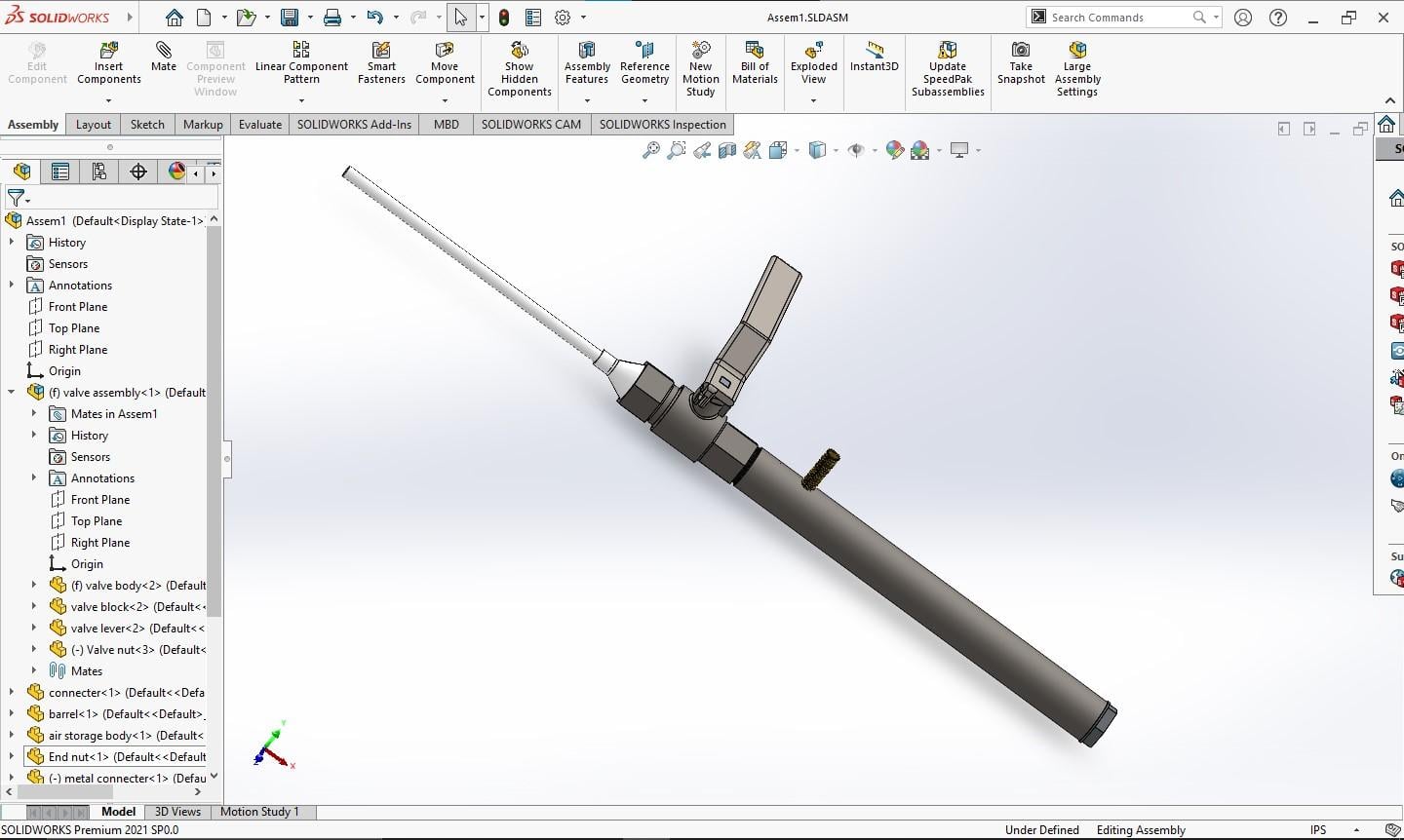Expand Mates in Assem1 folder
The image size is (1404, 840).
click(34, 413)
